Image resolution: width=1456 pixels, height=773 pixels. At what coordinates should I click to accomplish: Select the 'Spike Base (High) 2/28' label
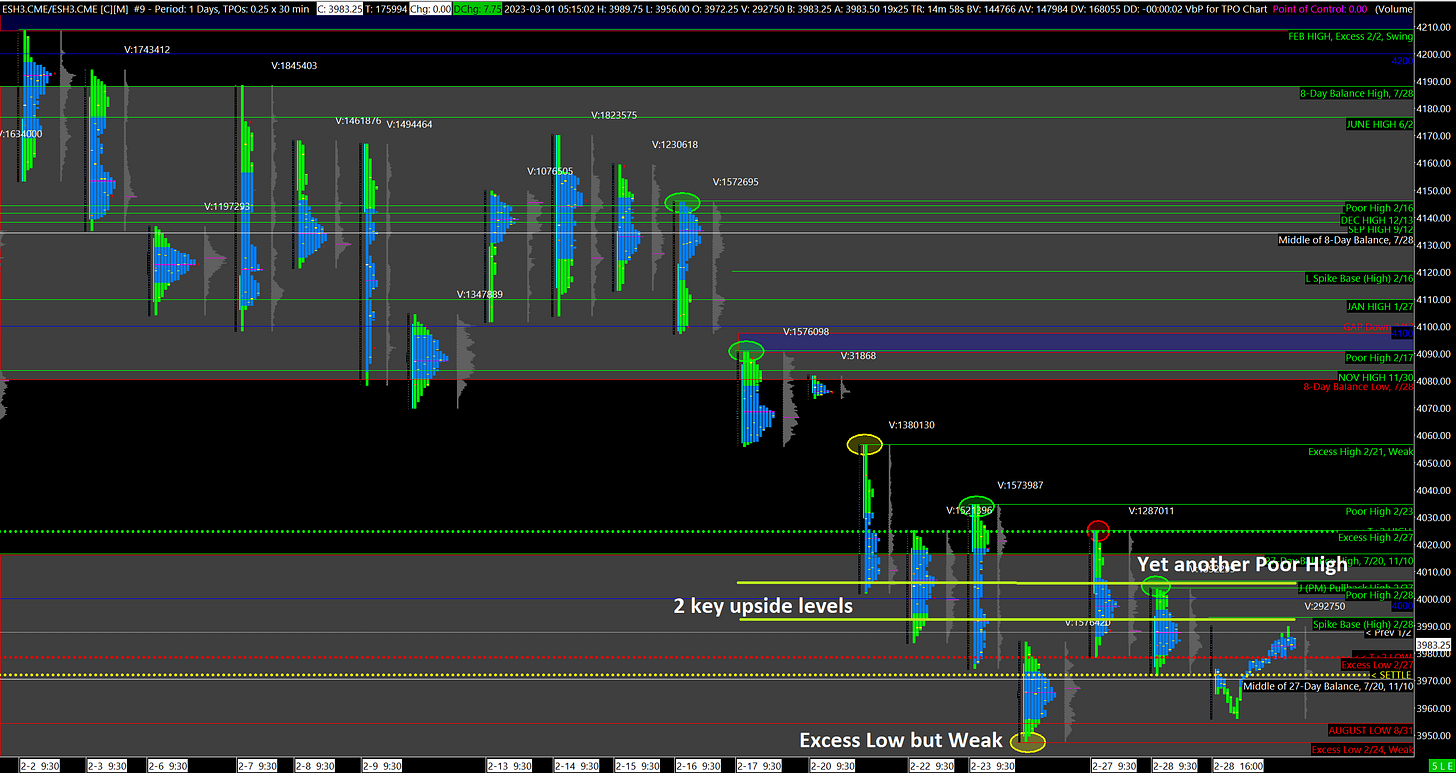click(x=1363, y=625)
